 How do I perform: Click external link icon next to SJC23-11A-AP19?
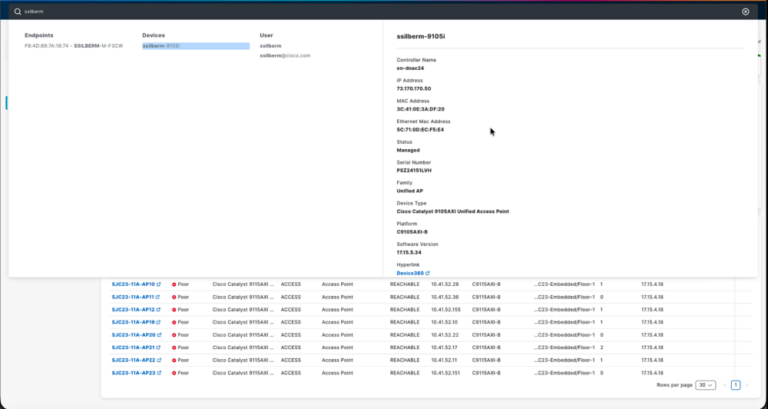[159, 322]
